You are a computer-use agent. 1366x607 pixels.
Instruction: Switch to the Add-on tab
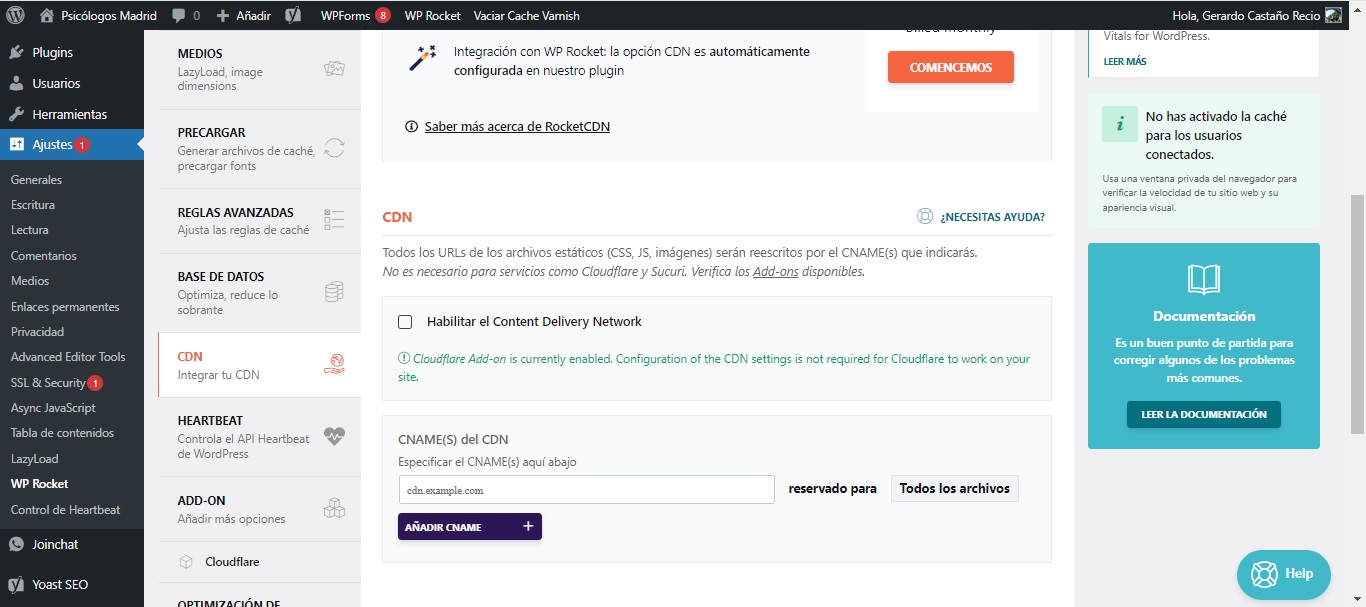click(259, 509)
